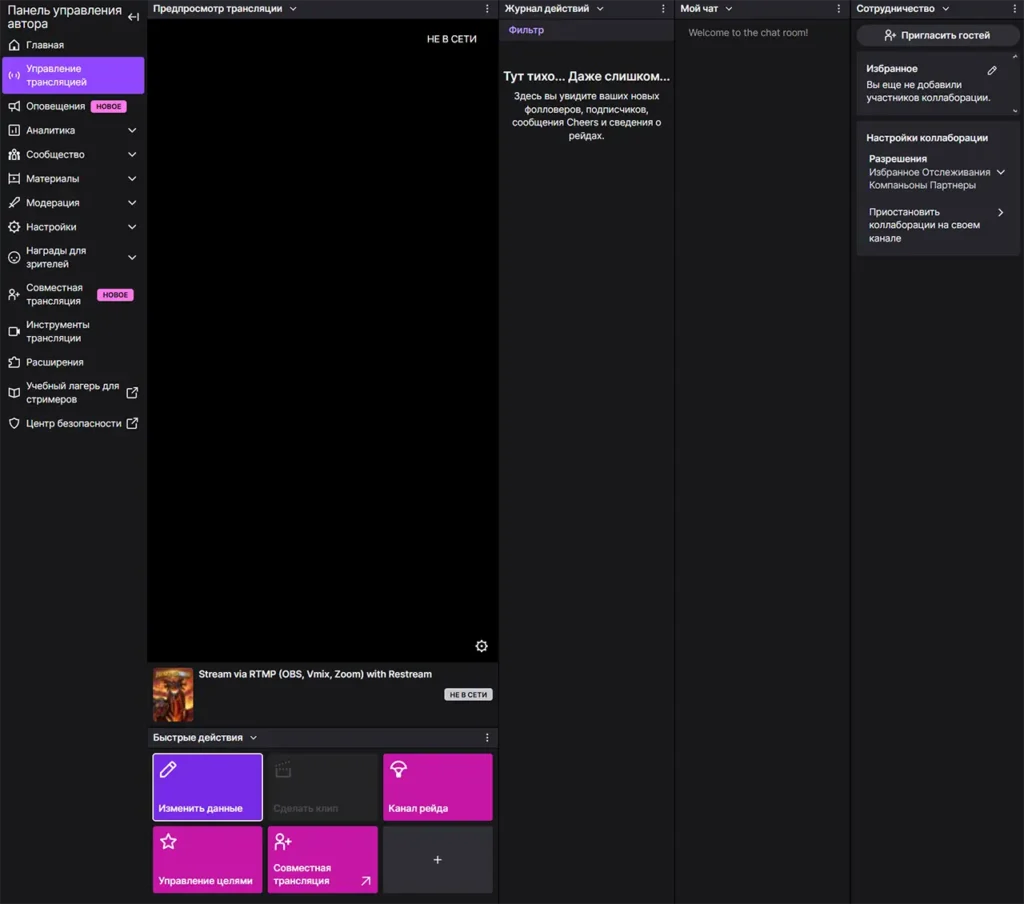Open the Журнал действий three-dot options menu
1024x904 pixels.
[663, 9]
